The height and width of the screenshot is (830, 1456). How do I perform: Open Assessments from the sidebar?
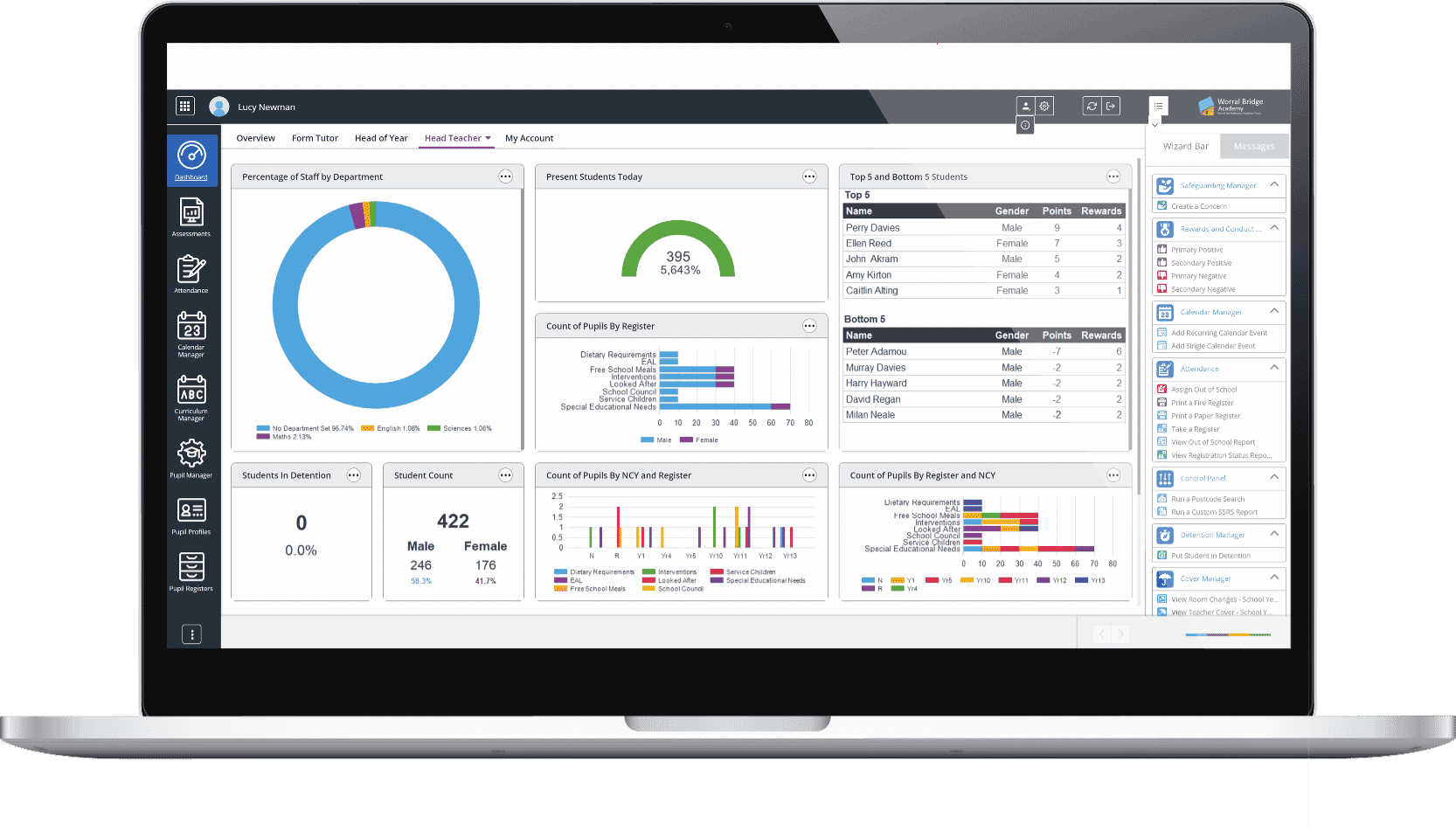(191, 218)
